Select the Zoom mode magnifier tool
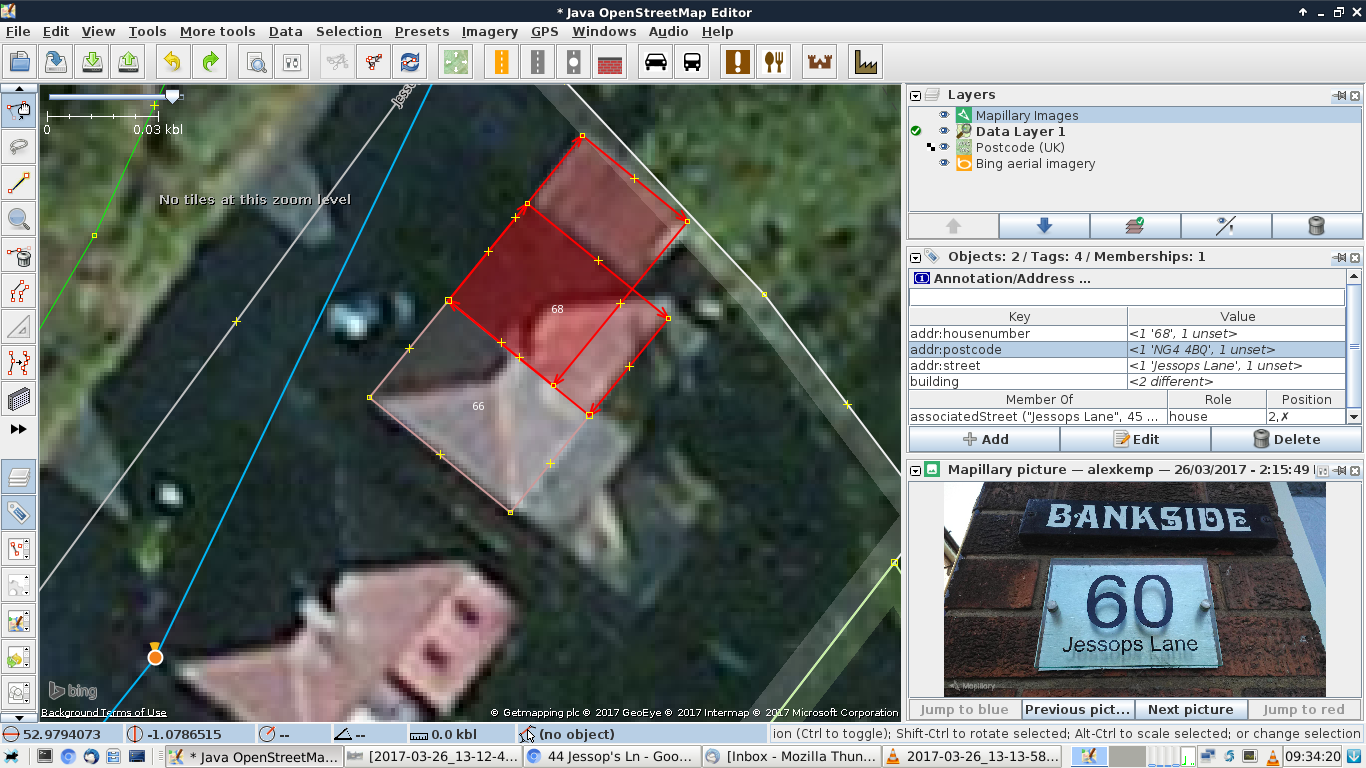This screenshot has width=1366, height=768. (x=19, y=219)
